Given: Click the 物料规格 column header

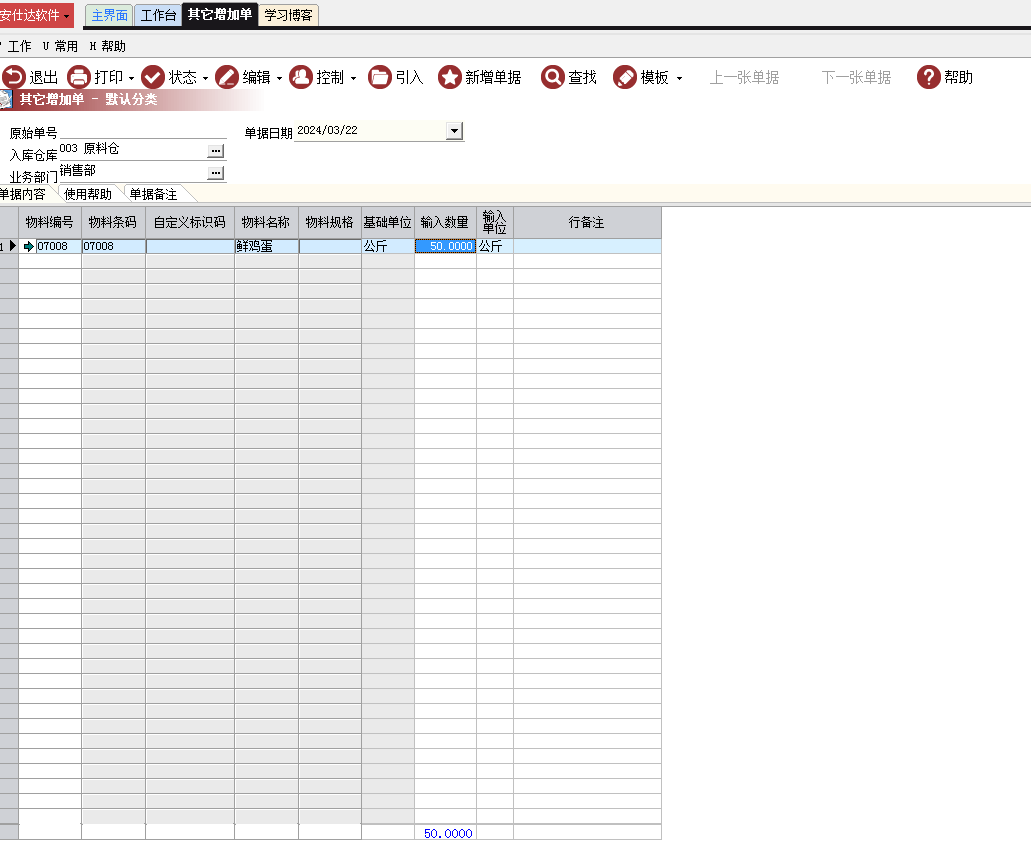Looking at the screenshot, I should point(329,222).
